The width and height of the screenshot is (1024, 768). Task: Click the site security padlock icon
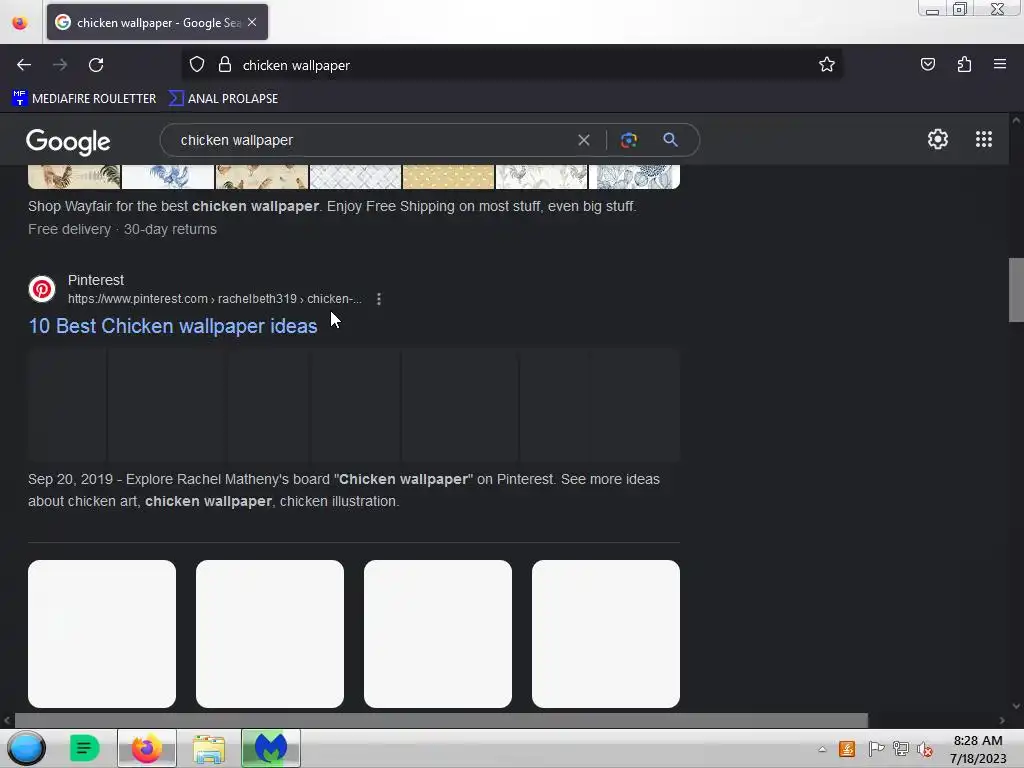tap(225, 65)
